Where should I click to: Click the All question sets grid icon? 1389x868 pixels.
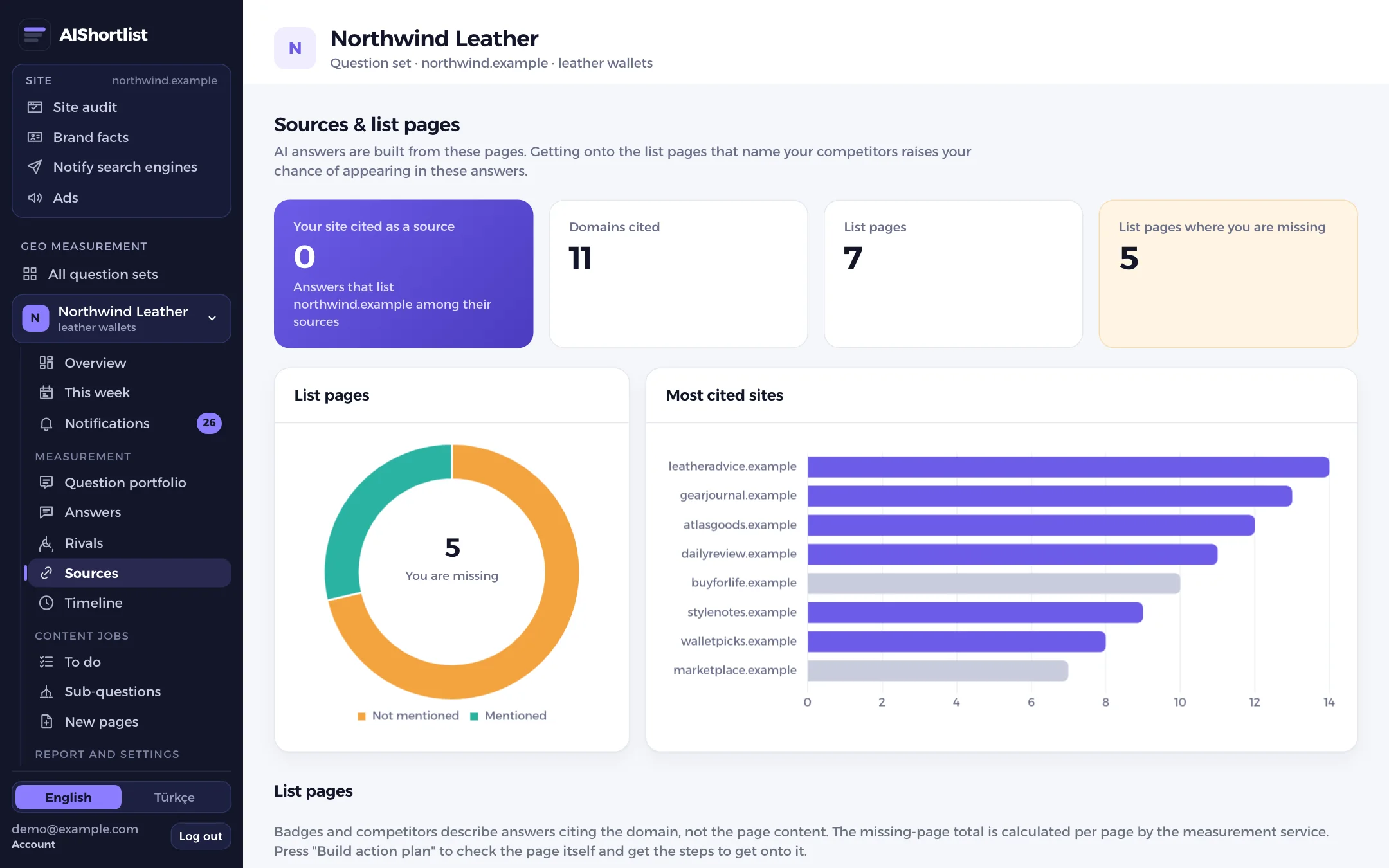click(x=30, y=274)
